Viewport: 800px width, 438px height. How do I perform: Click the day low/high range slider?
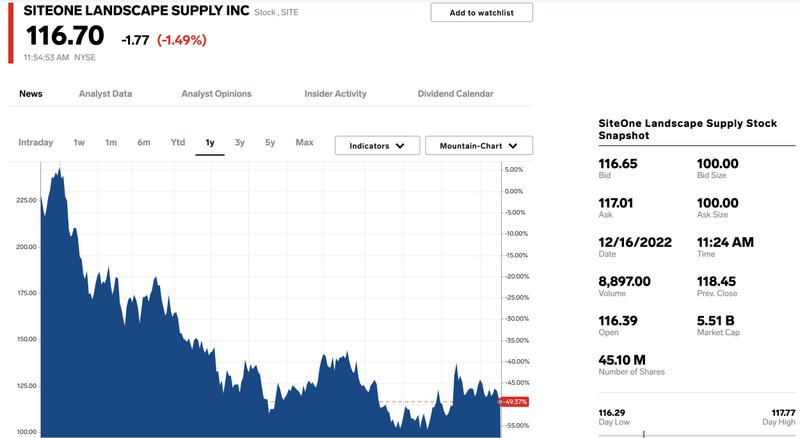point(696,435)
